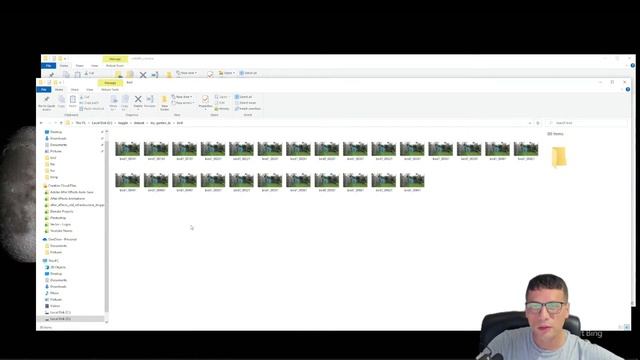Click Select none in the ribbon
The height and width of the screenshot is (360, 640).
point(245,103)
